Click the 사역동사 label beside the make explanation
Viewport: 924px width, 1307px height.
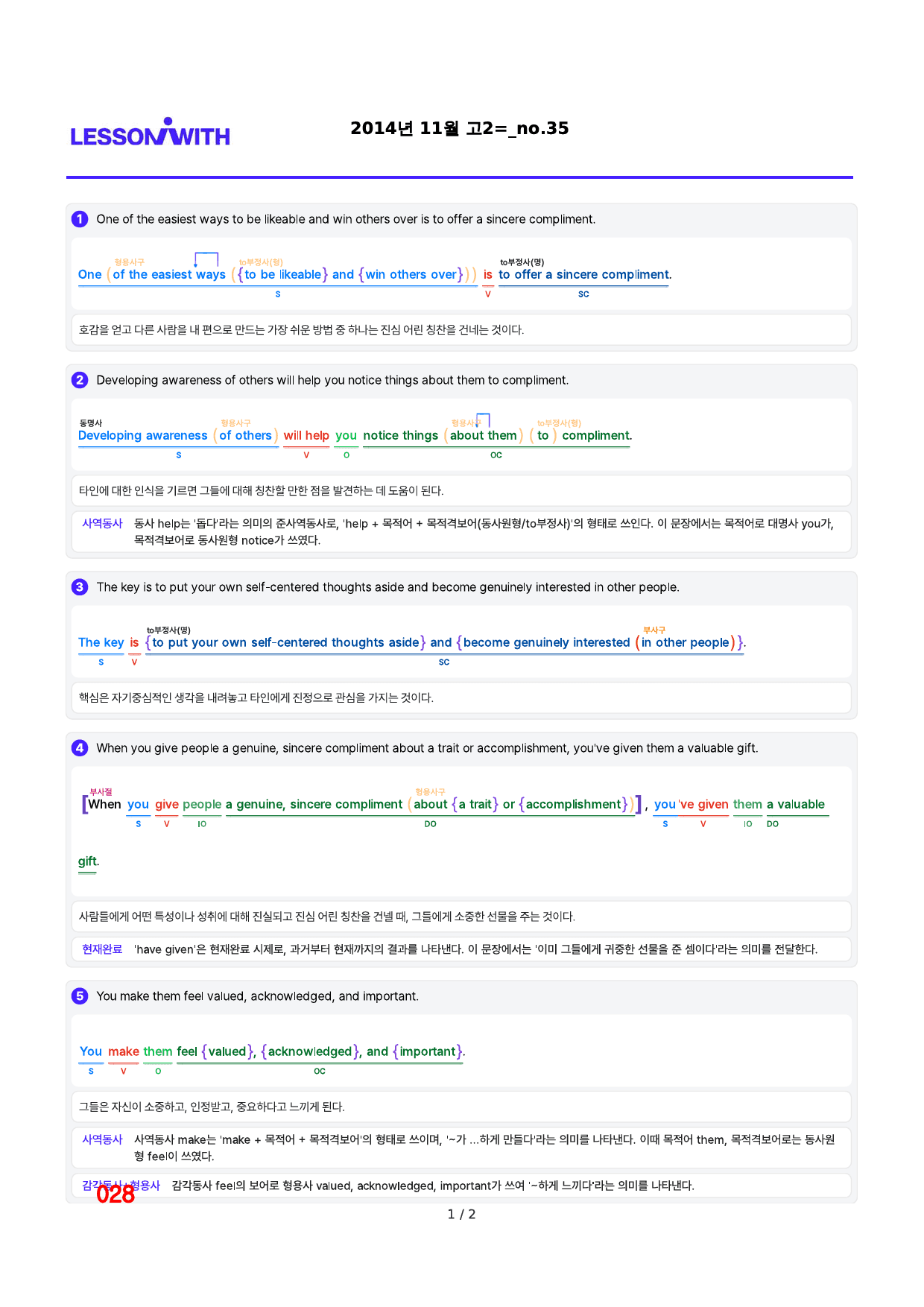[102, 1139]
